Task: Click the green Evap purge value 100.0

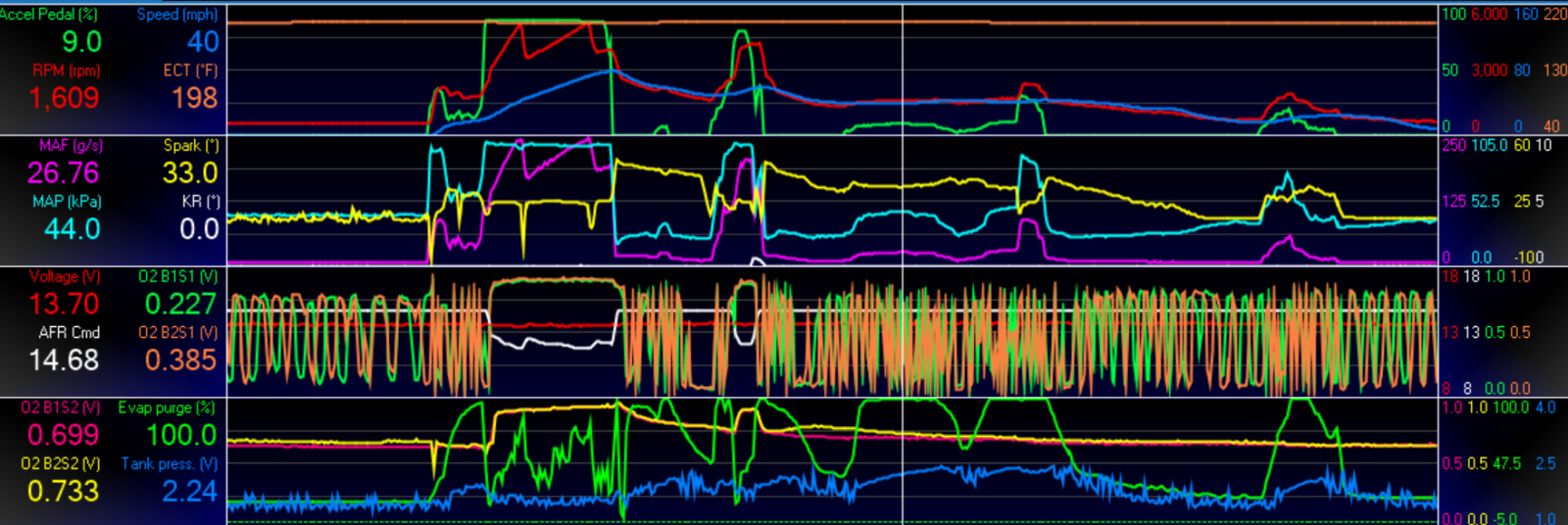Action: (182, 436)
